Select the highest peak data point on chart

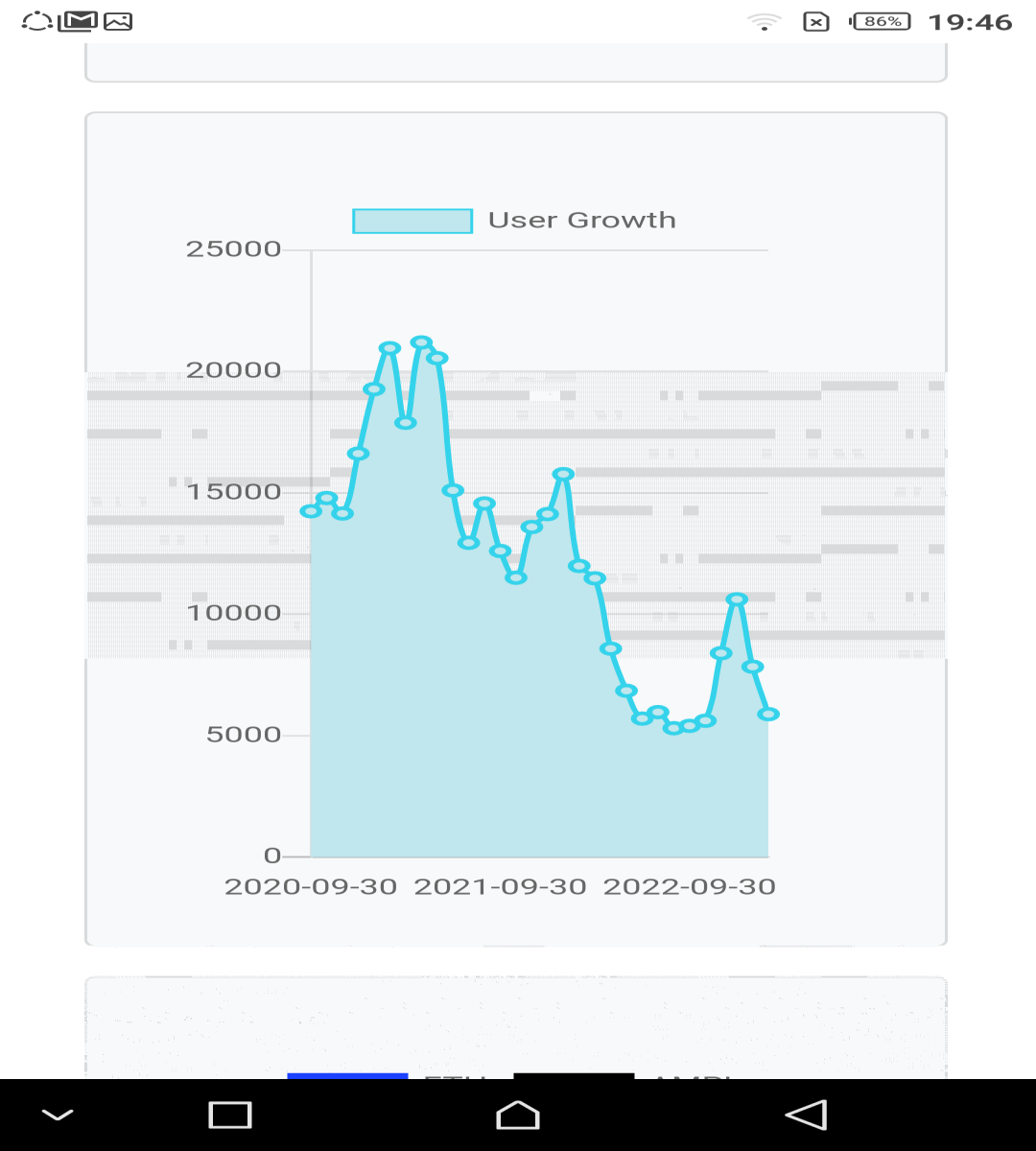click(421, 342)
